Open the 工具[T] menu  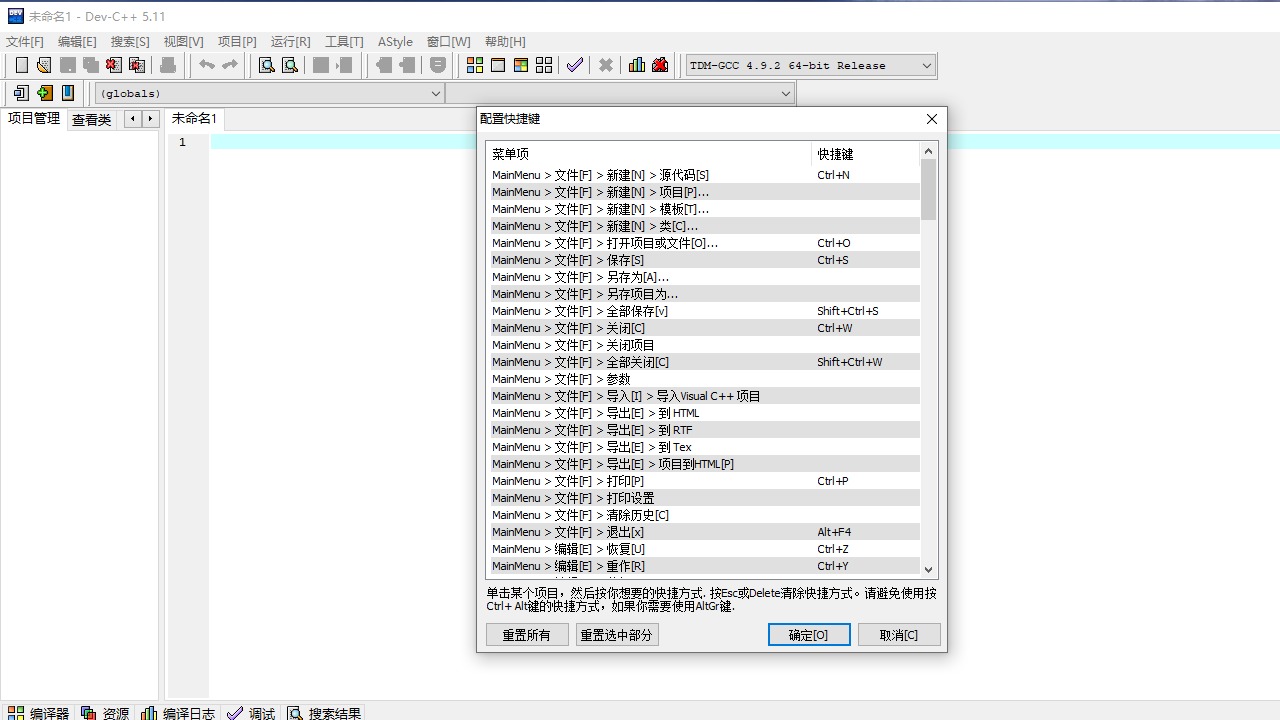(x=344, y=42)
